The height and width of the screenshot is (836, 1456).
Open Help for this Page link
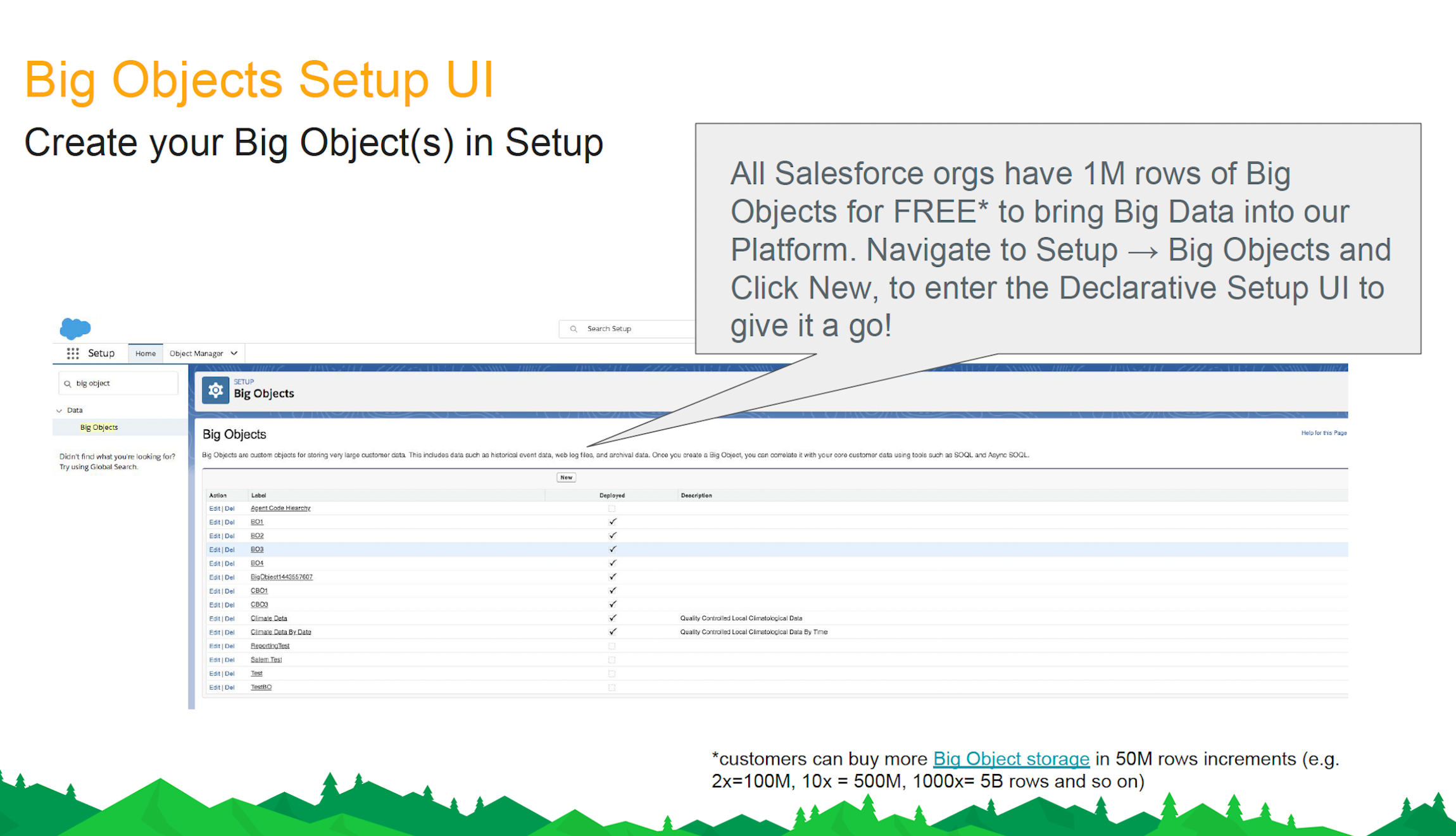click(x=1323, y=433)
